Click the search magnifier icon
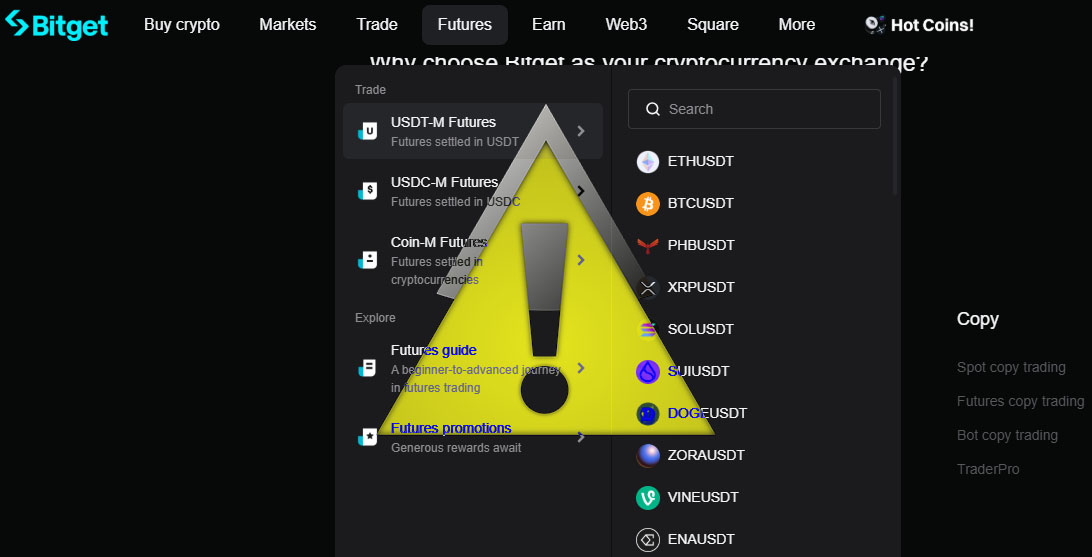This screenshot has width=1092, height=557. click(653, 109)
